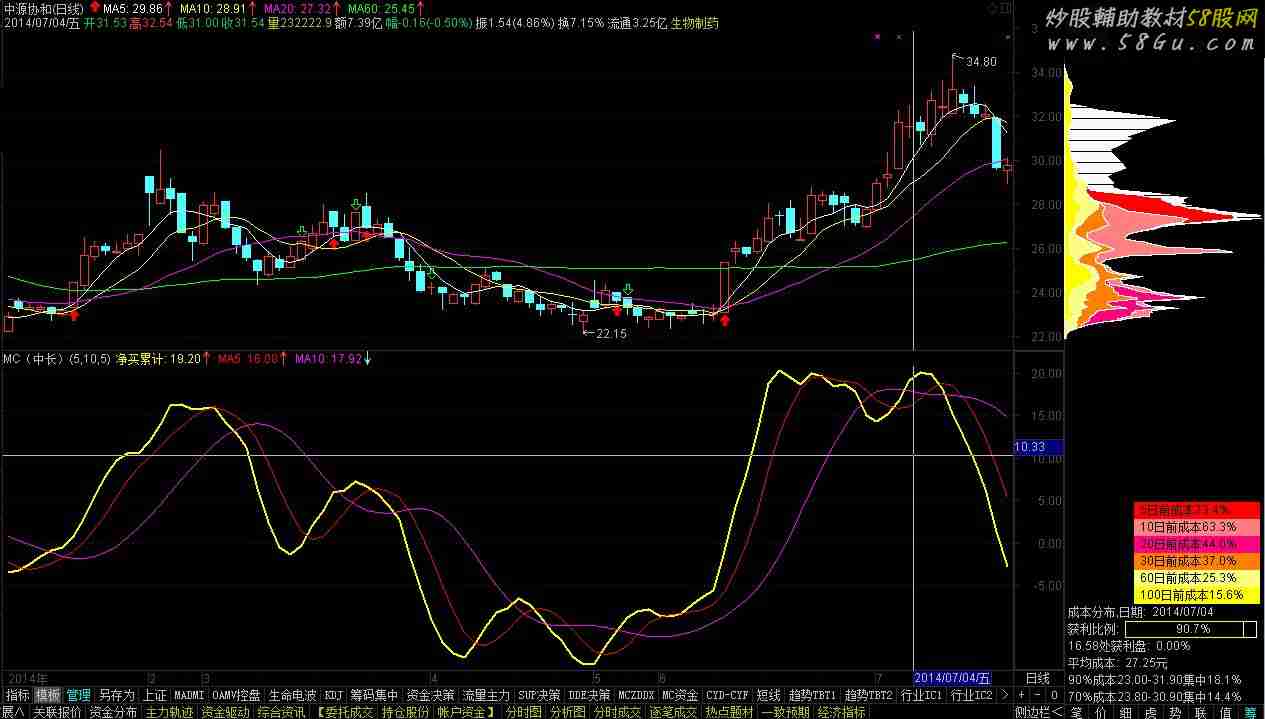
Task: Click 另存为 to save the template
Action: 116,695
